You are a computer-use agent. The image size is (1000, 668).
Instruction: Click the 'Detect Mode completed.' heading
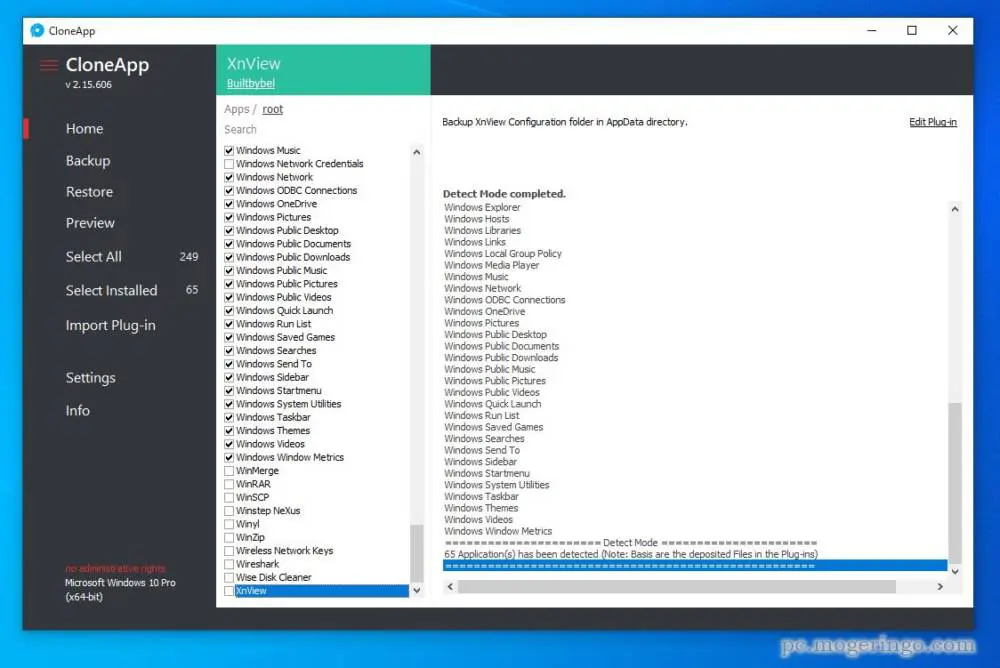click(x=504, y=194)
